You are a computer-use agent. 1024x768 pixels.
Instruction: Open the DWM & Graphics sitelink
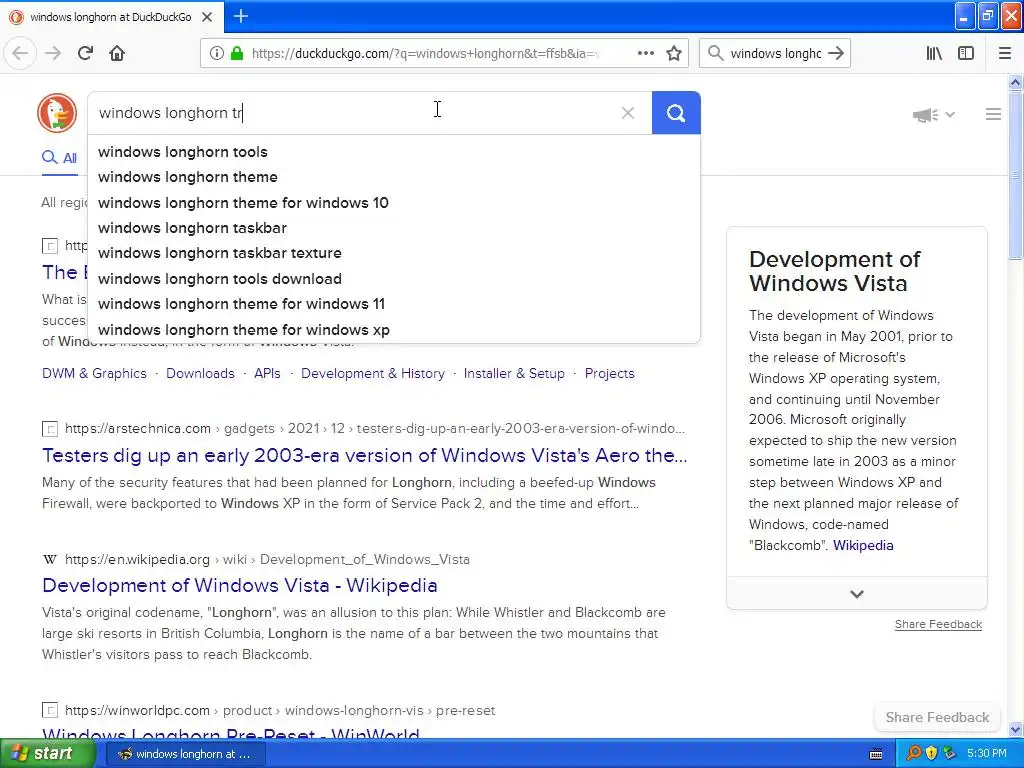[x=94, y=374]
